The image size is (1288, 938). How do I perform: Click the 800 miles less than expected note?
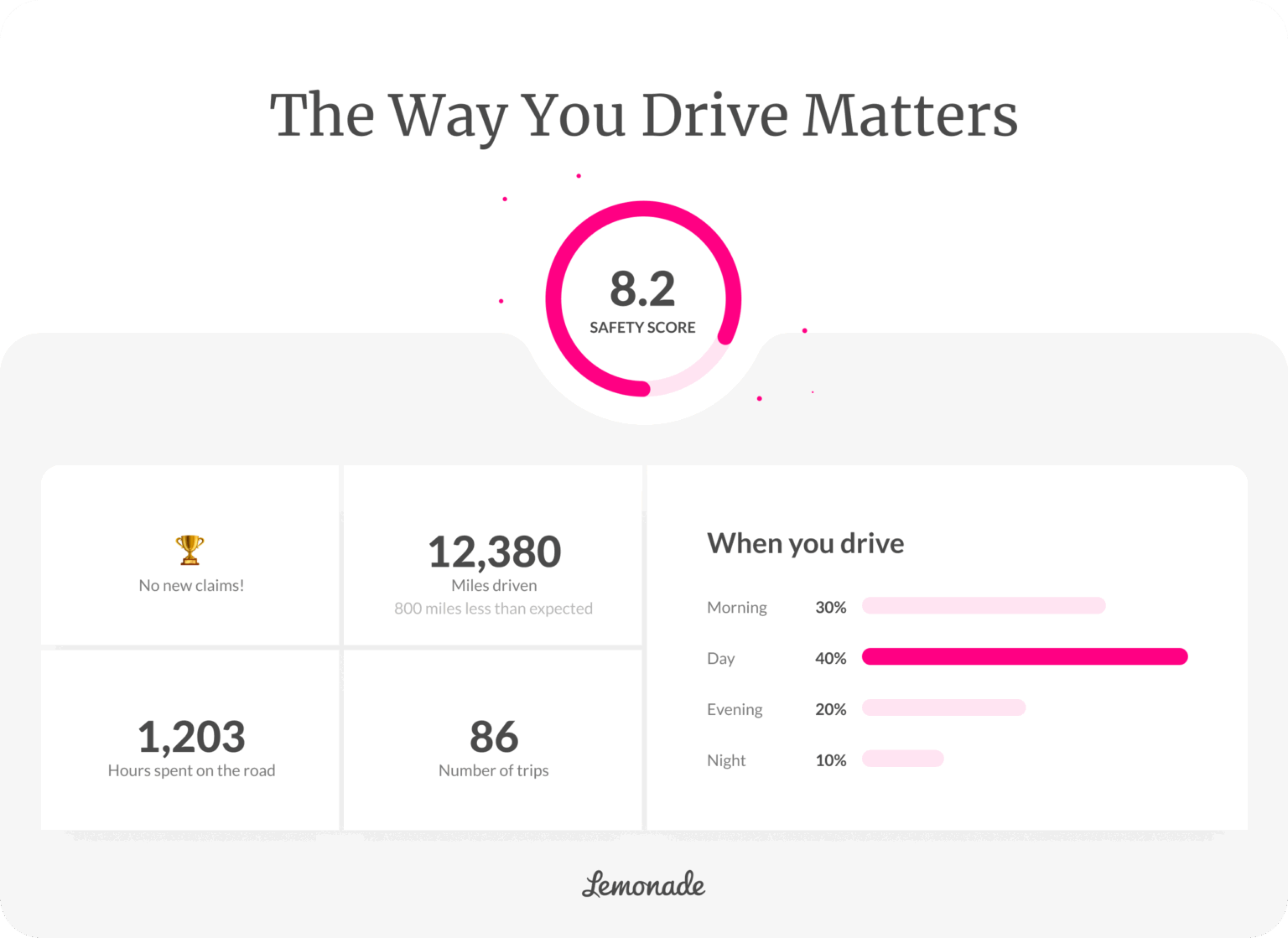(x=493, y=609)
